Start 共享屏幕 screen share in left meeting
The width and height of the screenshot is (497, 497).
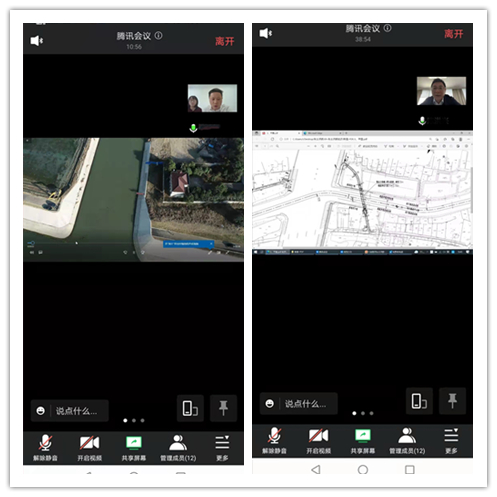click(134, 448)
